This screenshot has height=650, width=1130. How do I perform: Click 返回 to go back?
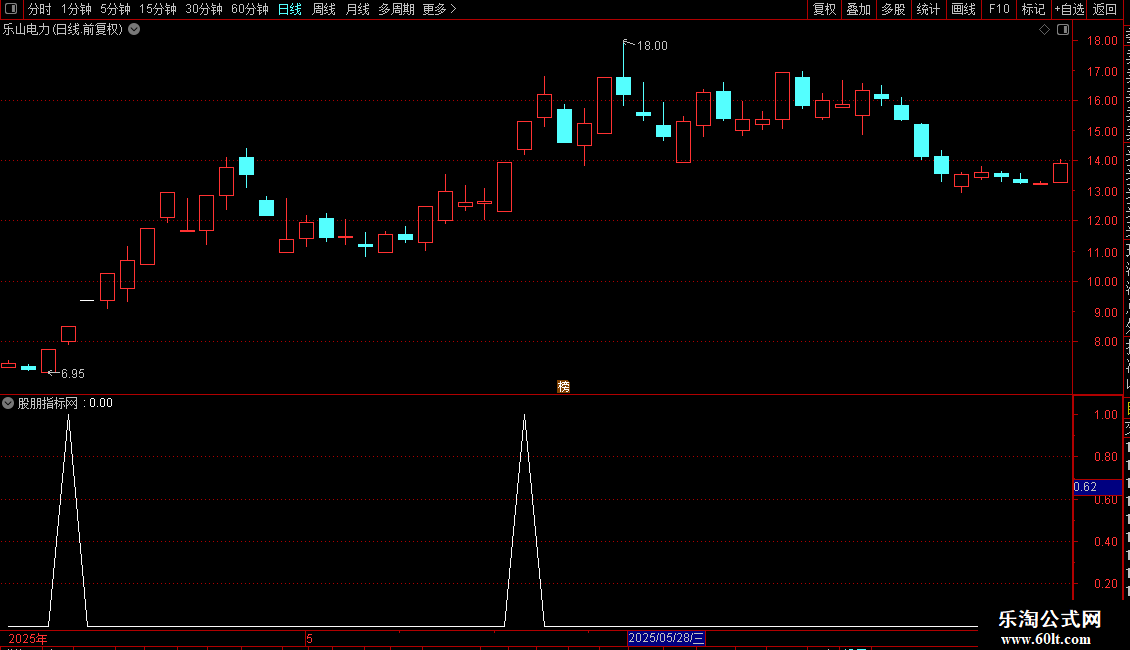(x=1104, y=9)
